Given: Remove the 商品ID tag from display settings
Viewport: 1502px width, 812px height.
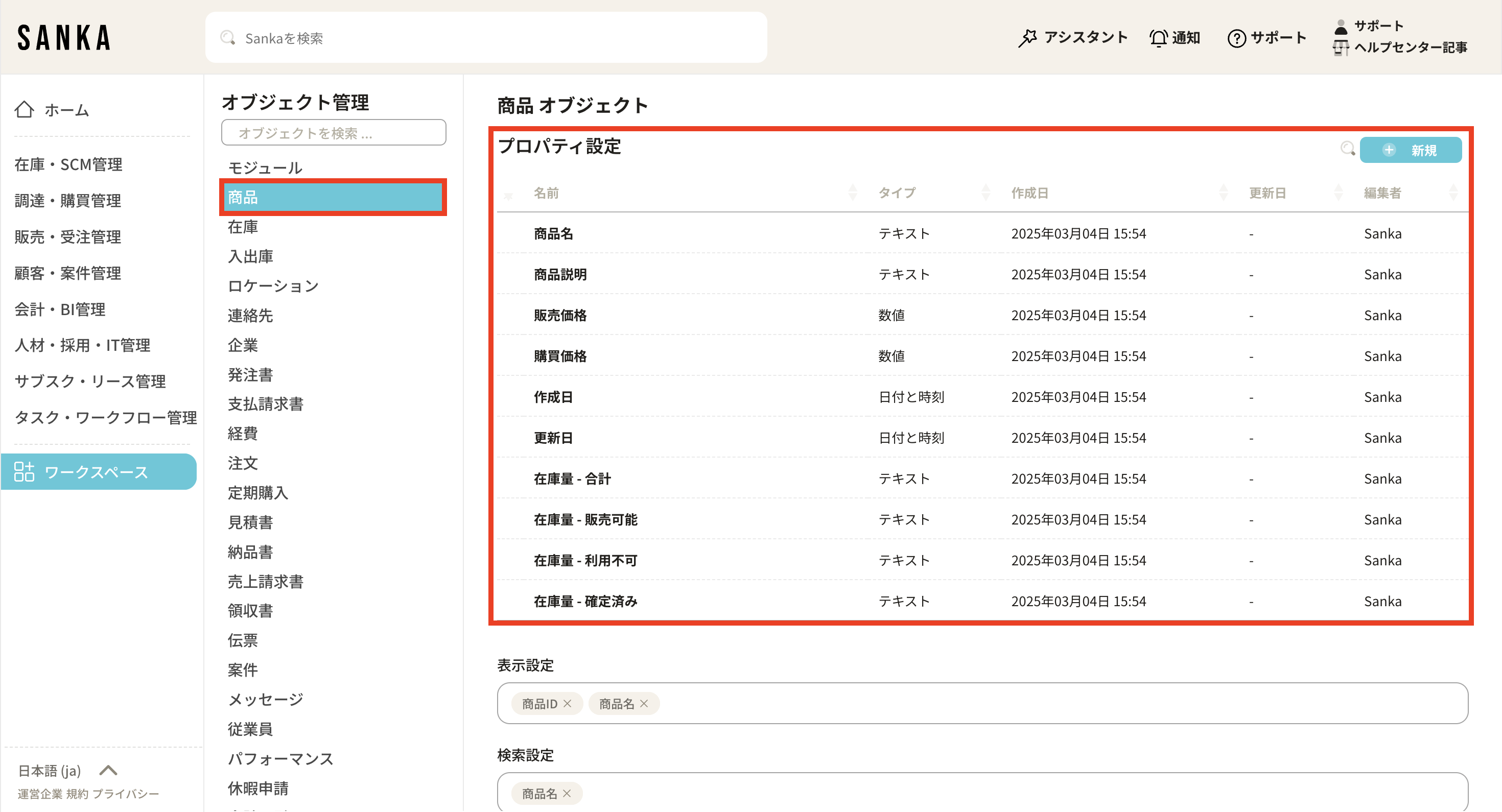Looking at the screenshot, I should (567, 704).
